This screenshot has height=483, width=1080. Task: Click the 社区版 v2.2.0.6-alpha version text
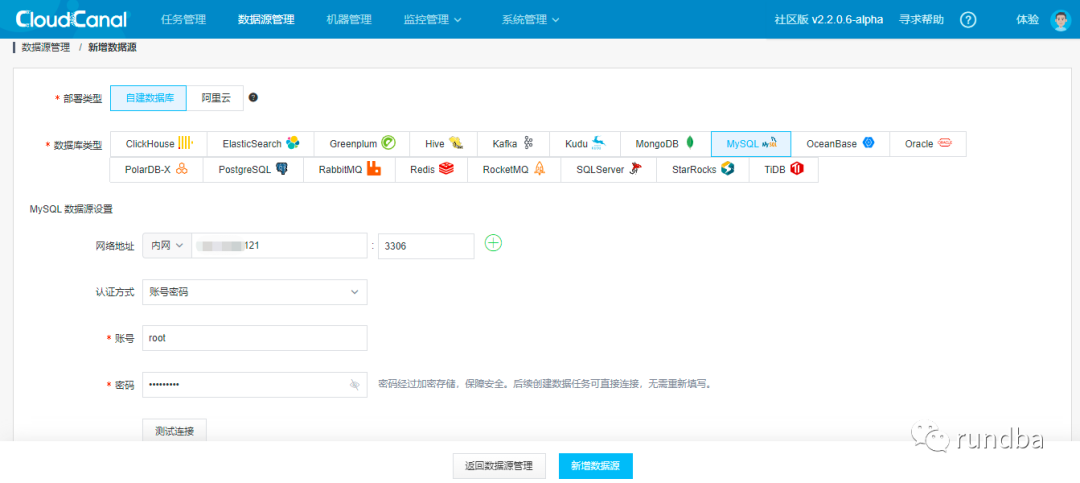pyautogui.click(x=829, y=20)
